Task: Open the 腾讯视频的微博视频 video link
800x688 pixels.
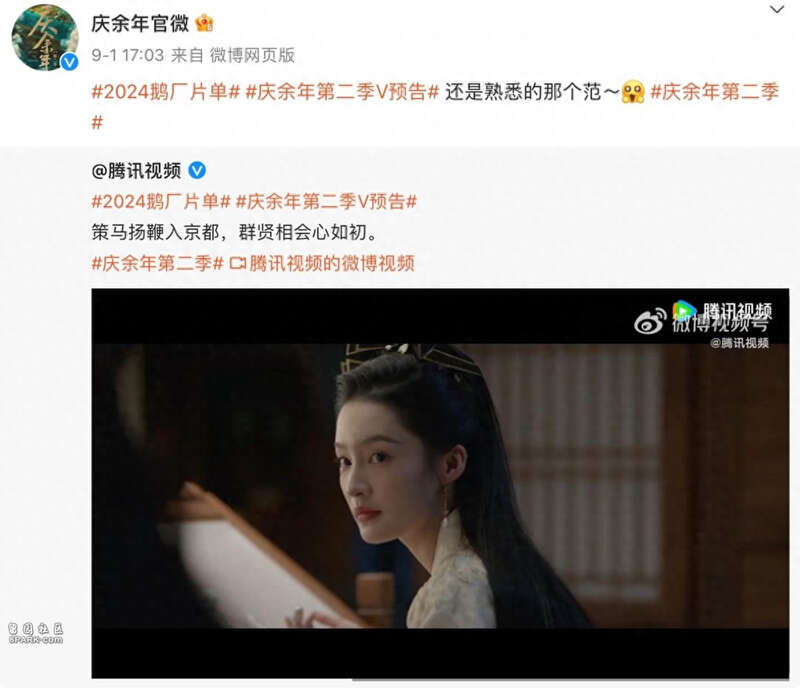Action: pos(332,263)
